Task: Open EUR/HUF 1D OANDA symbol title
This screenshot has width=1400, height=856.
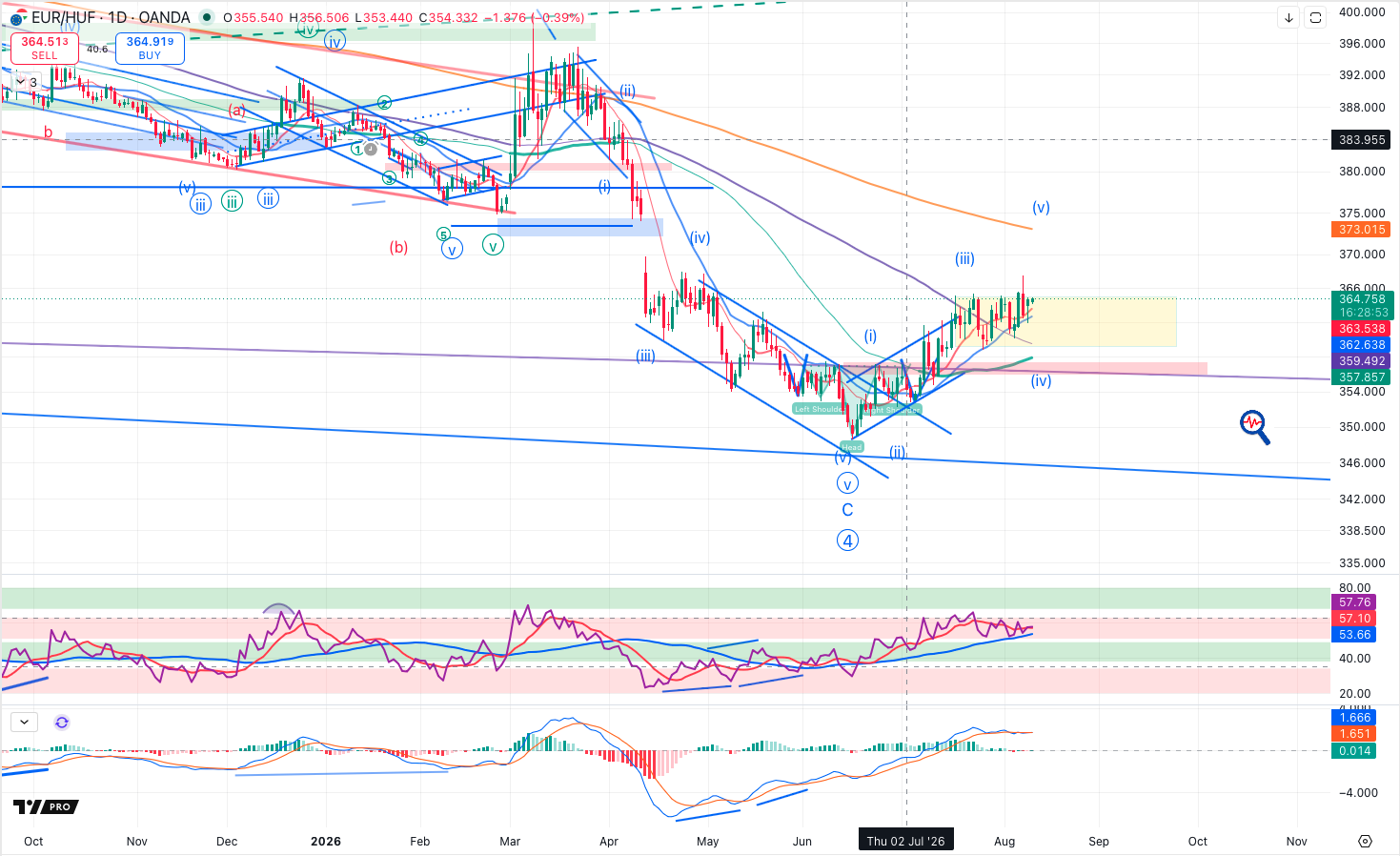Action: [111, 17]
